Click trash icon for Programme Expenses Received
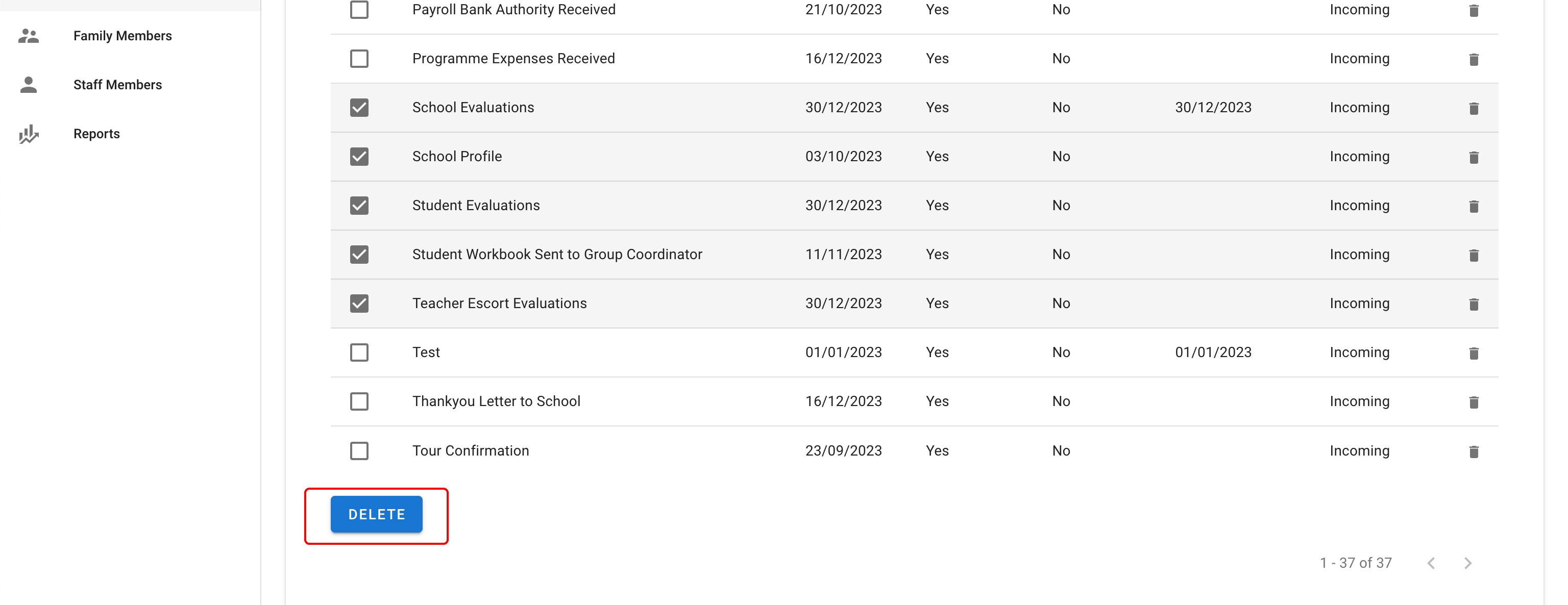The image size is (1568, 605). 1473,60
